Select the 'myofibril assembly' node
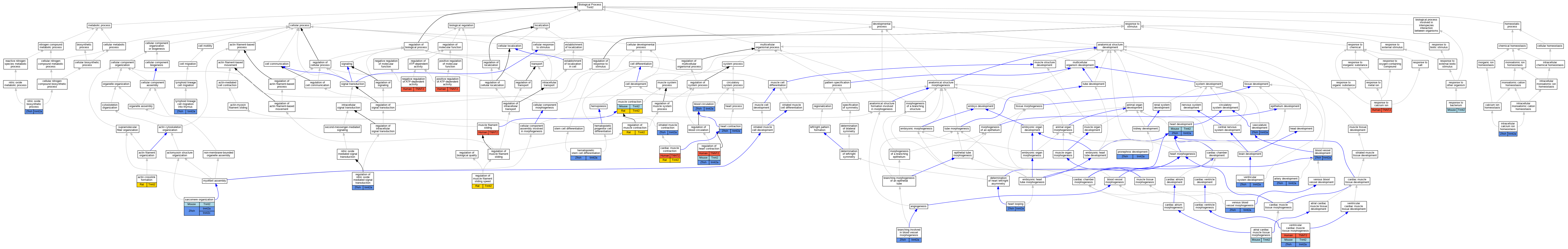The height and width of the screenshot is (249, 1568). pyautogui.click(x=214, y=181)
